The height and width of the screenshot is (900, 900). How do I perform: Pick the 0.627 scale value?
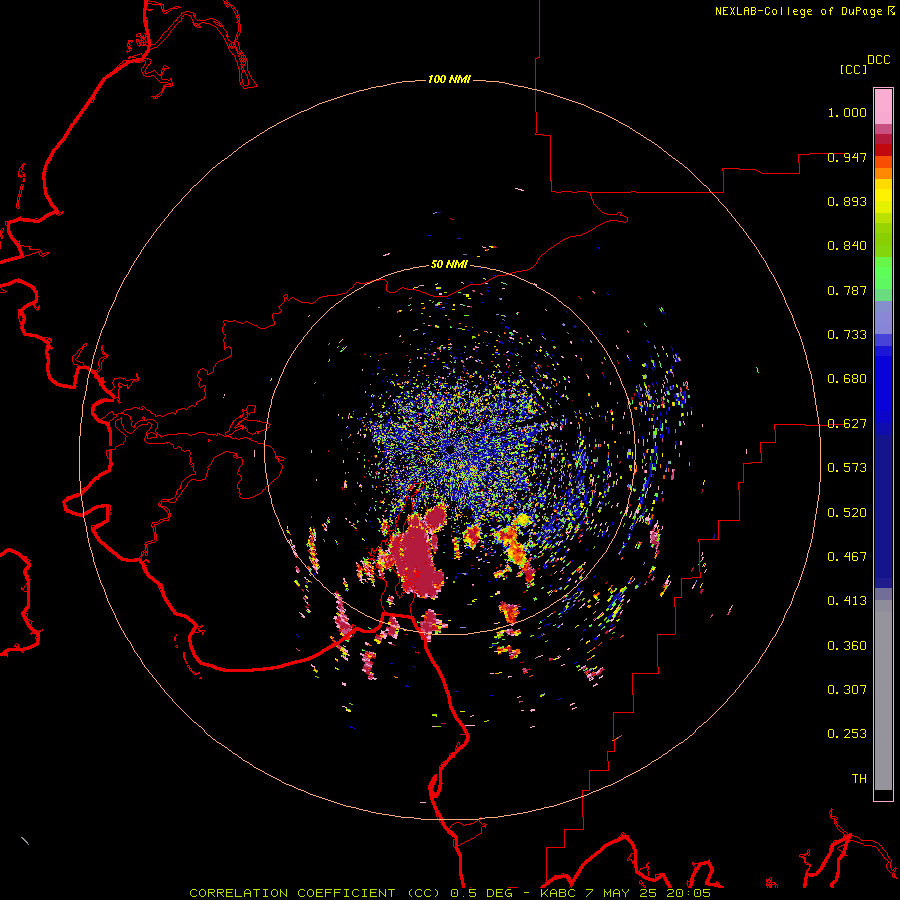click(847, 424)
